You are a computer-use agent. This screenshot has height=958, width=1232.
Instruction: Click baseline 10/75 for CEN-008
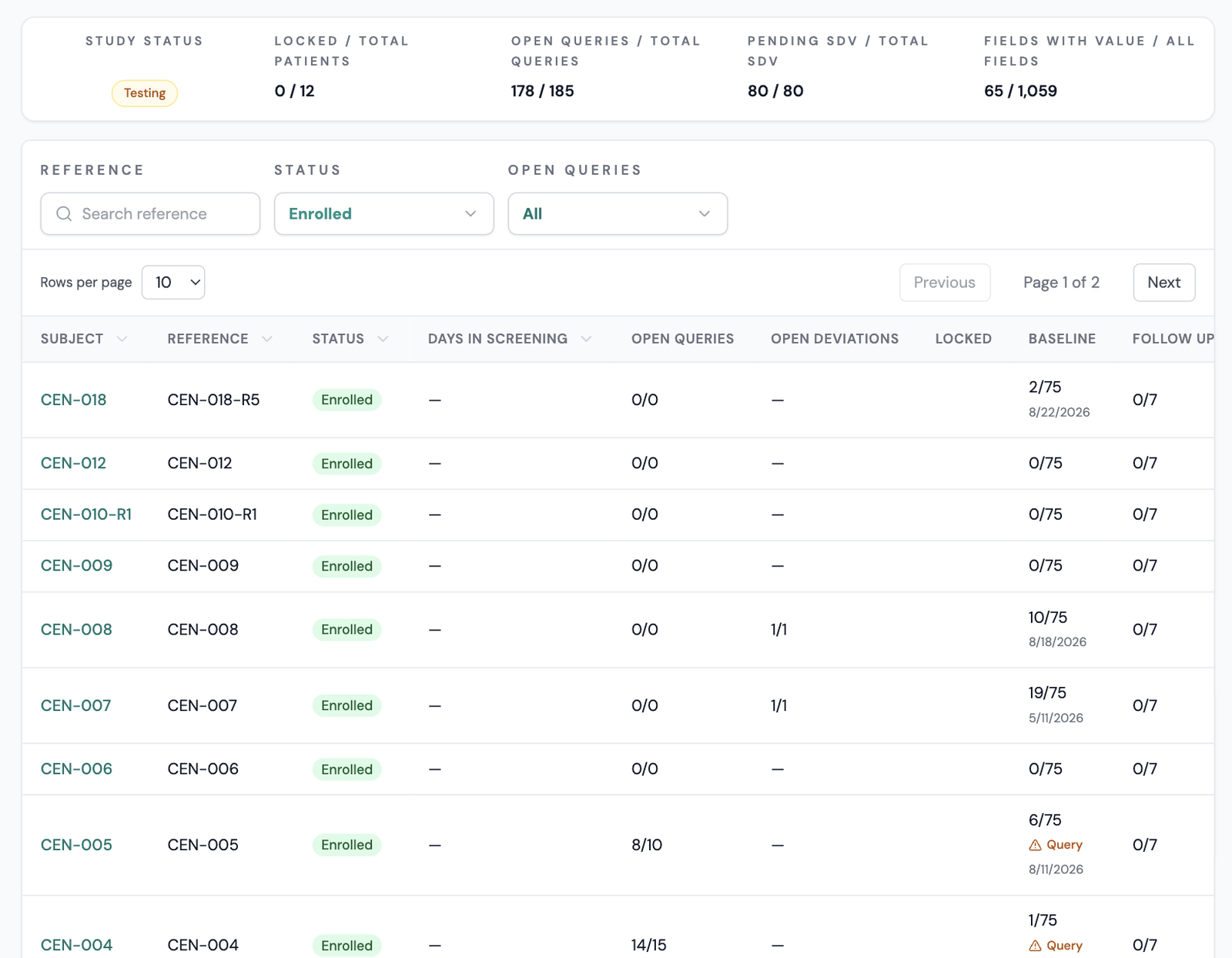click(1048, 617)
